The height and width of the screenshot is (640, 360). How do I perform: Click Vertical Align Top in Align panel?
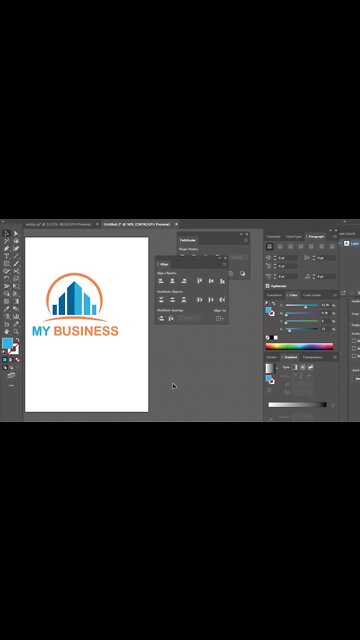(200, 281)
